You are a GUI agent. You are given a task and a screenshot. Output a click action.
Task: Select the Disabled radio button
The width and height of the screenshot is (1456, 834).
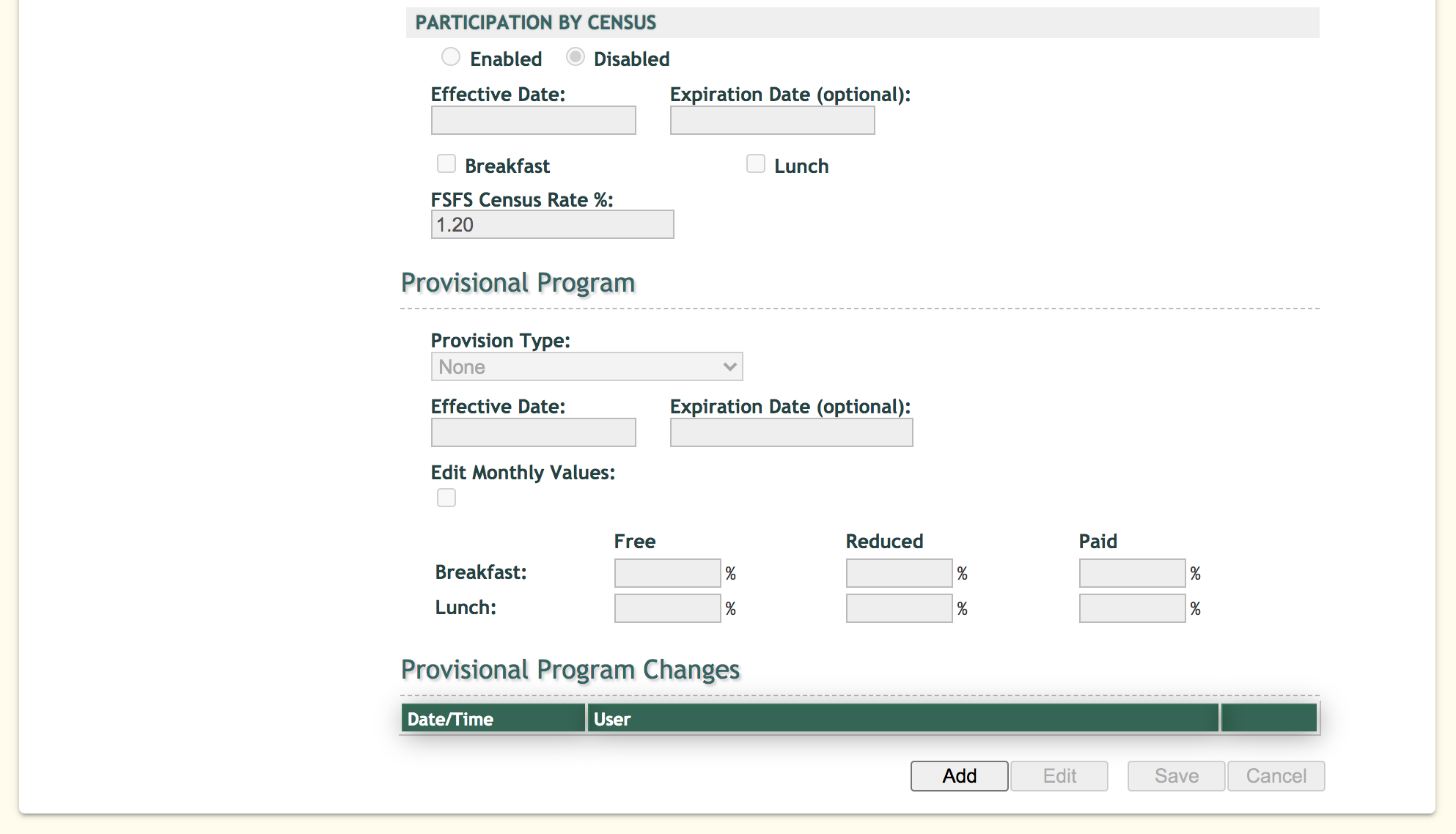click(576, 57)
